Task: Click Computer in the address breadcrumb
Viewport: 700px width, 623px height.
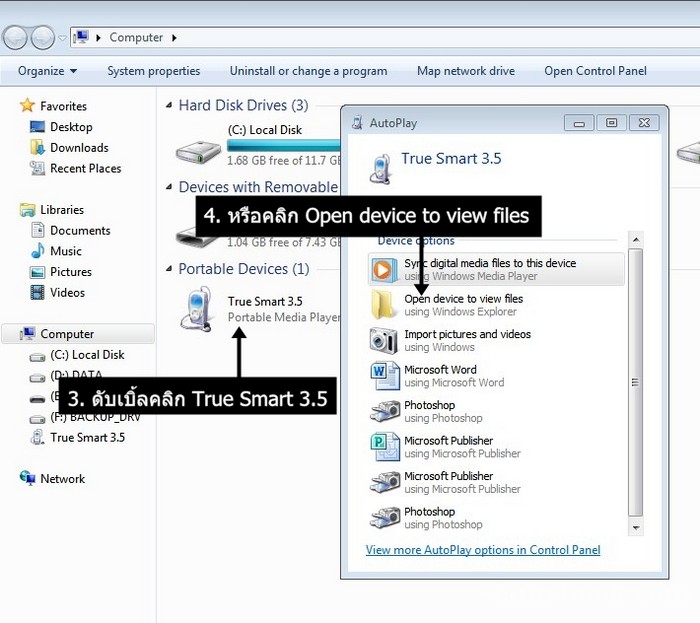Action: 136,37
